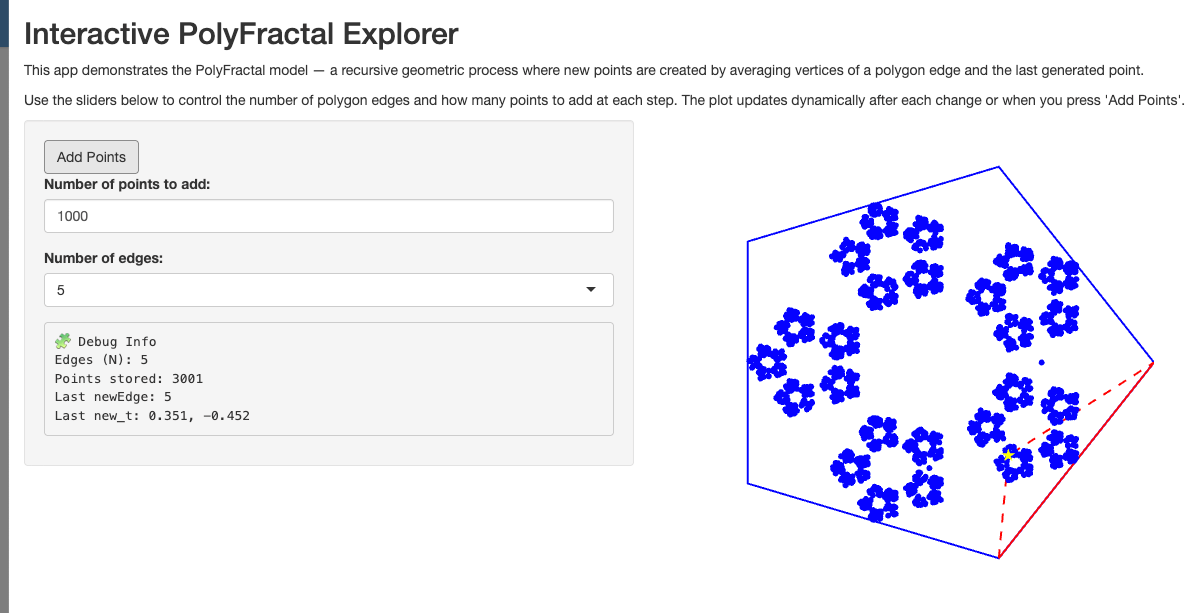Click the Add Points button
This screenshot has height=613, width=1190.
pos(91,157)
